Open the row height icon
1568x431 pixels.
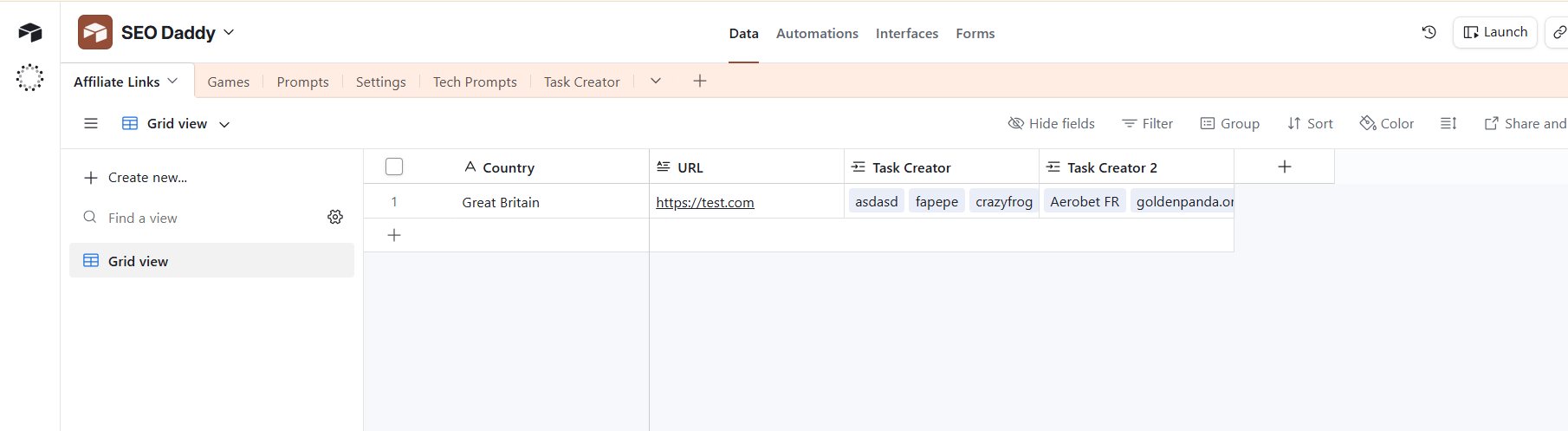[x=1448, y=123]
